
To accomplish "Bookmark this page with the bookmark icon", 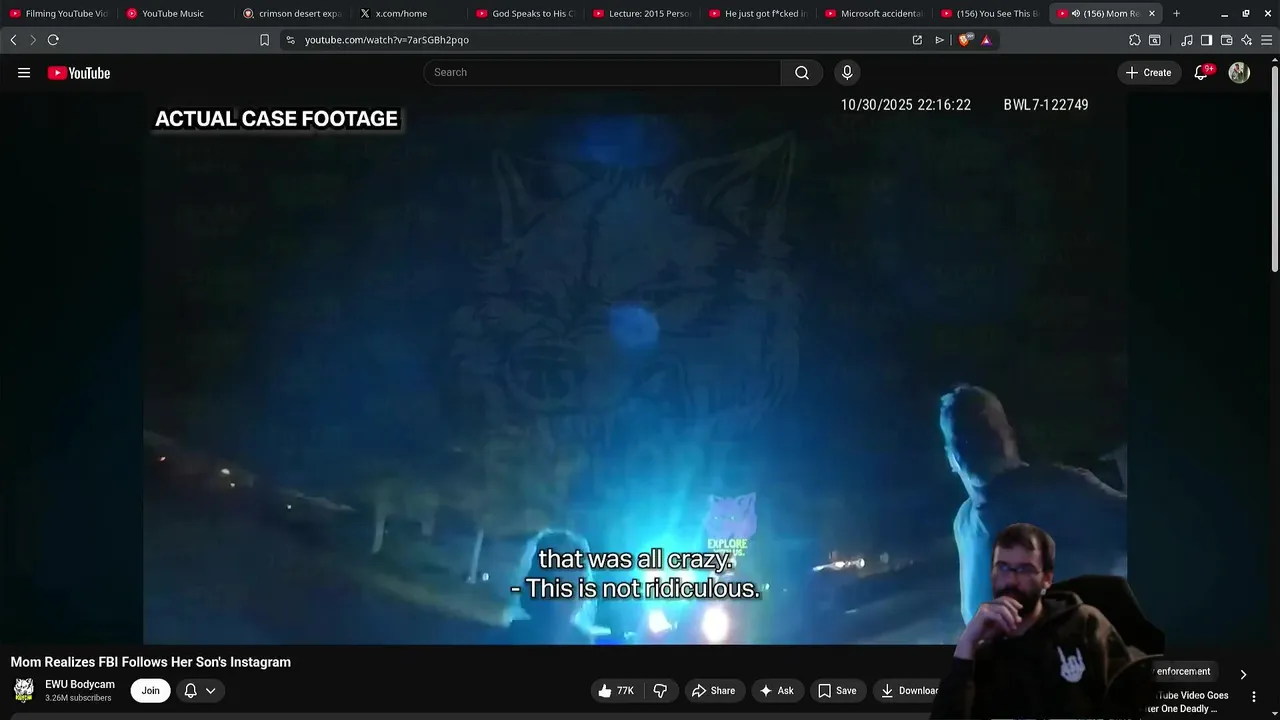I will 264,40.
